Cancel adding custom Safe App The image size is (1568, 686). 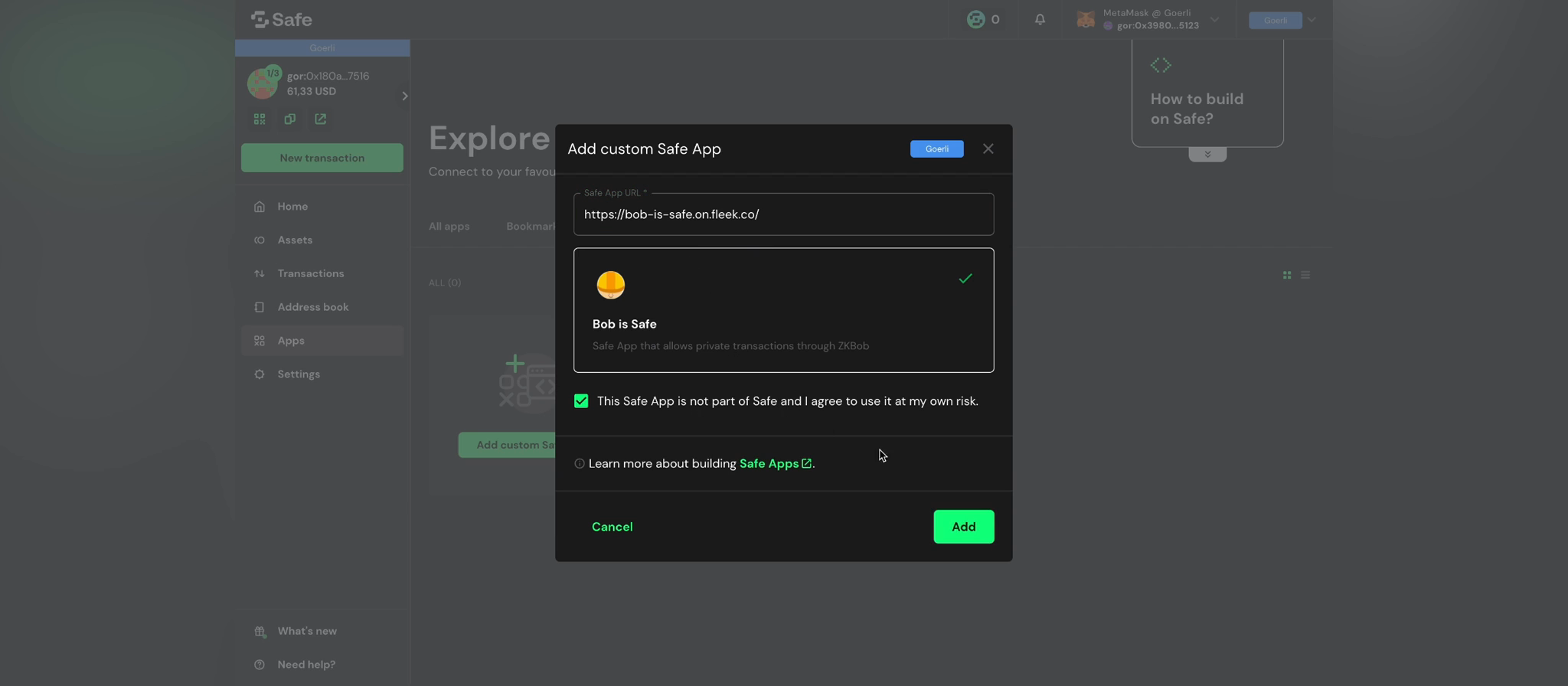click(612, 527)
